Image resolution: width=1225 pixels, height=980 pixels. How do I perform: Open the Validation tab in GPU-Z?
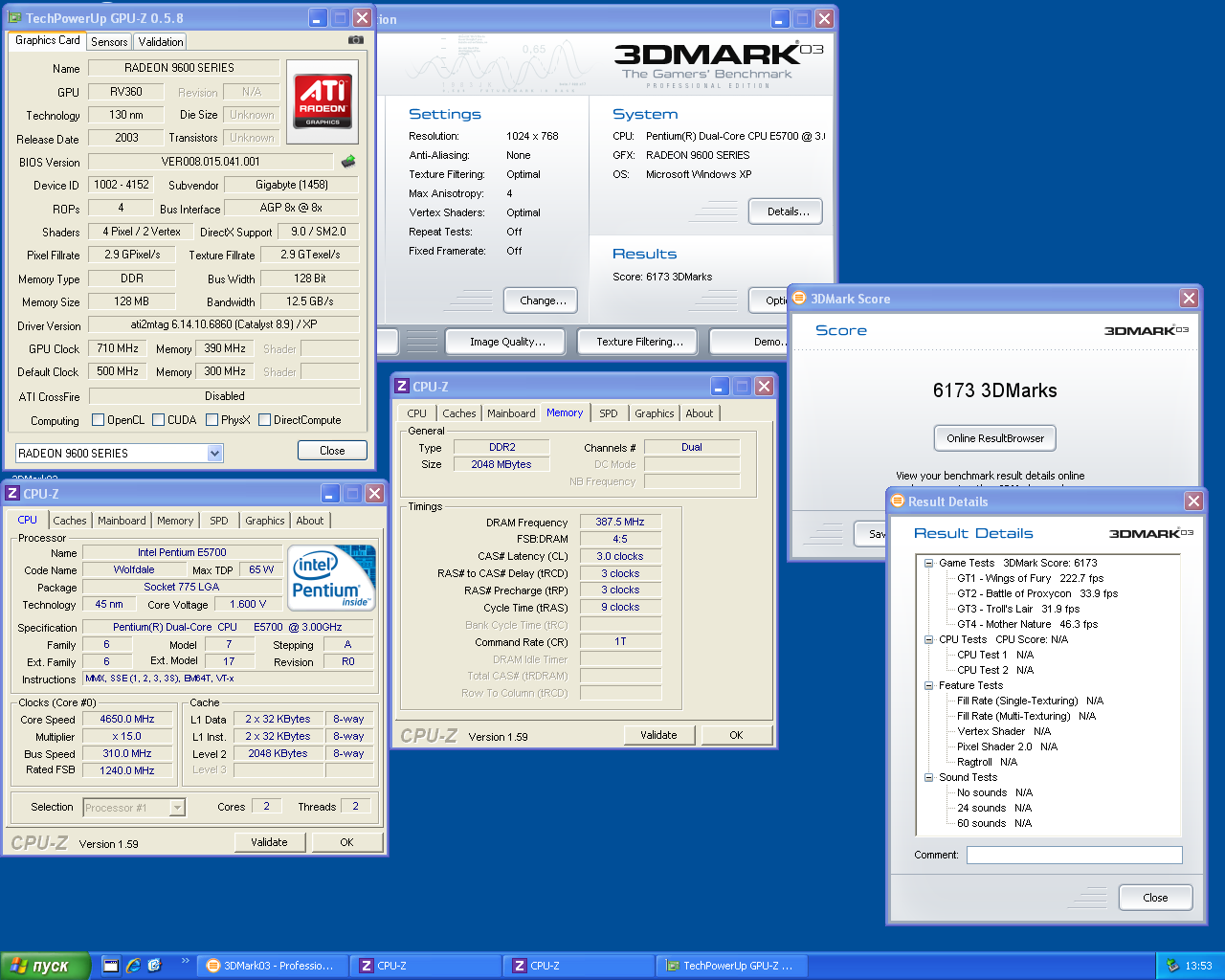coord(161,42)
